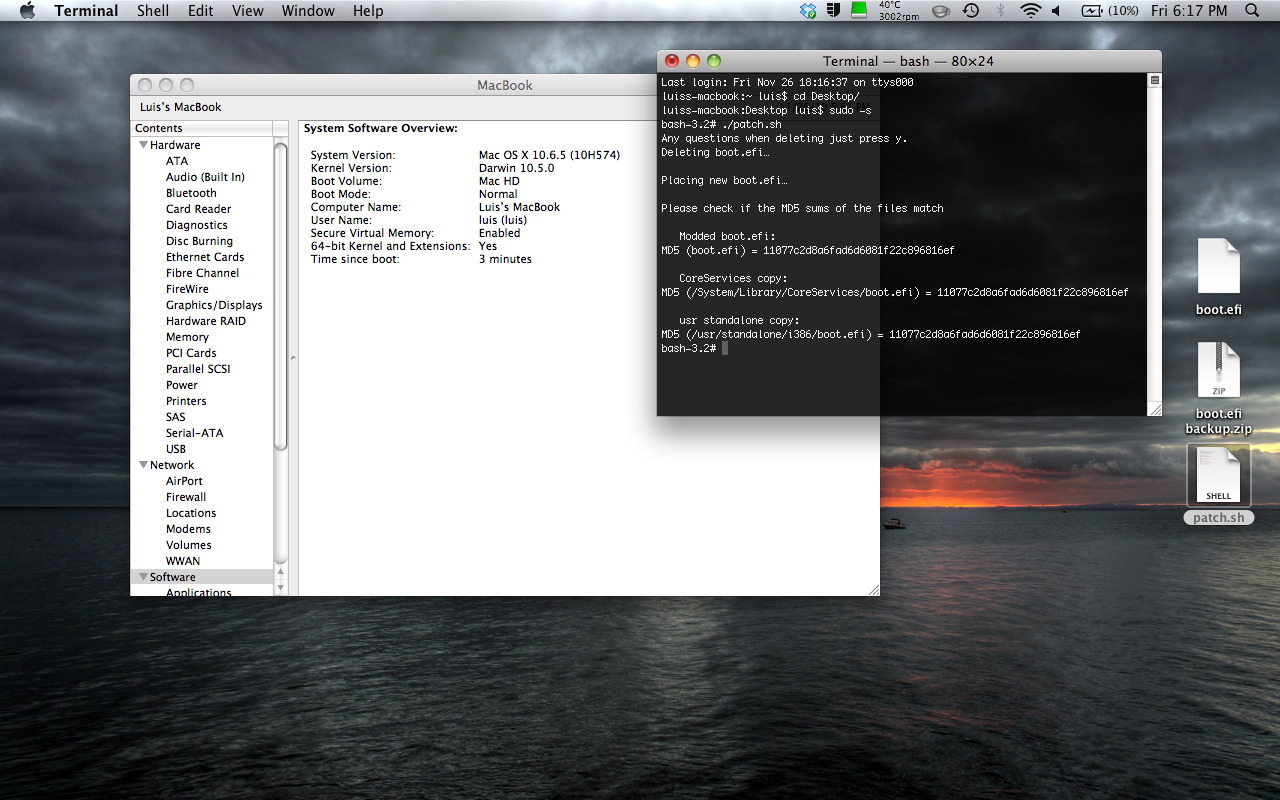Select Diagnostics item

[x=197, y=225]
